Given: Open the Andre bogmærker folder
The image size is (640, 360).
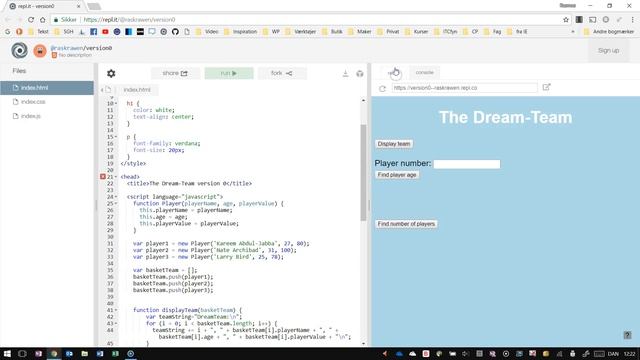Looking at the screenshot, I should pos(609,31).
